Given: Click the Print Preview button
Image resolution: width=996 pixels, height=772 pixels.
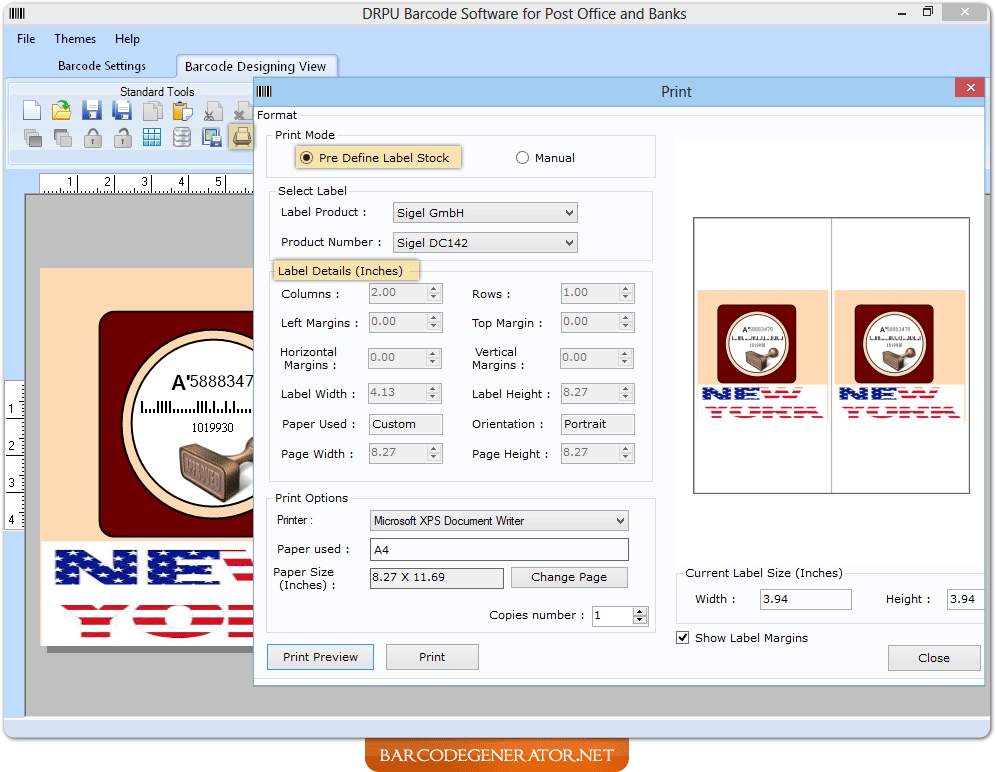Looking at the screenshot, I should 320,657.
